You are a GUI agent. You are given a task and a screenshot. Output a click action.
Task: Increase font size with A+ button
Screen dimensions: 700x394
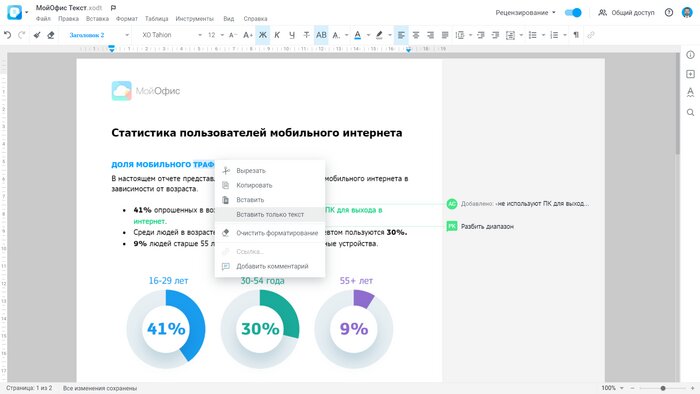click(248, 35)
